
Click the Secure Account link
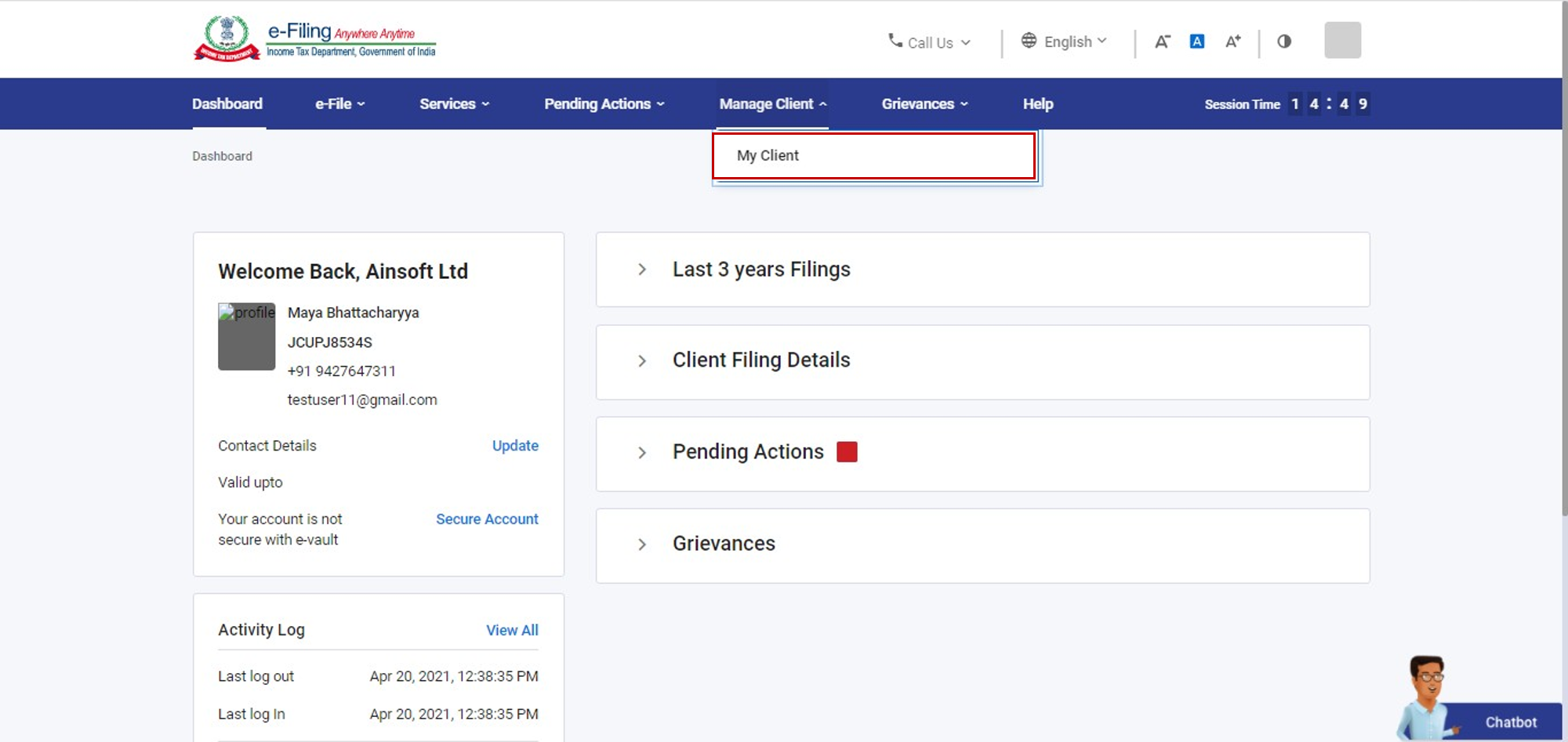pyautogui.click(x=487, y=519)
